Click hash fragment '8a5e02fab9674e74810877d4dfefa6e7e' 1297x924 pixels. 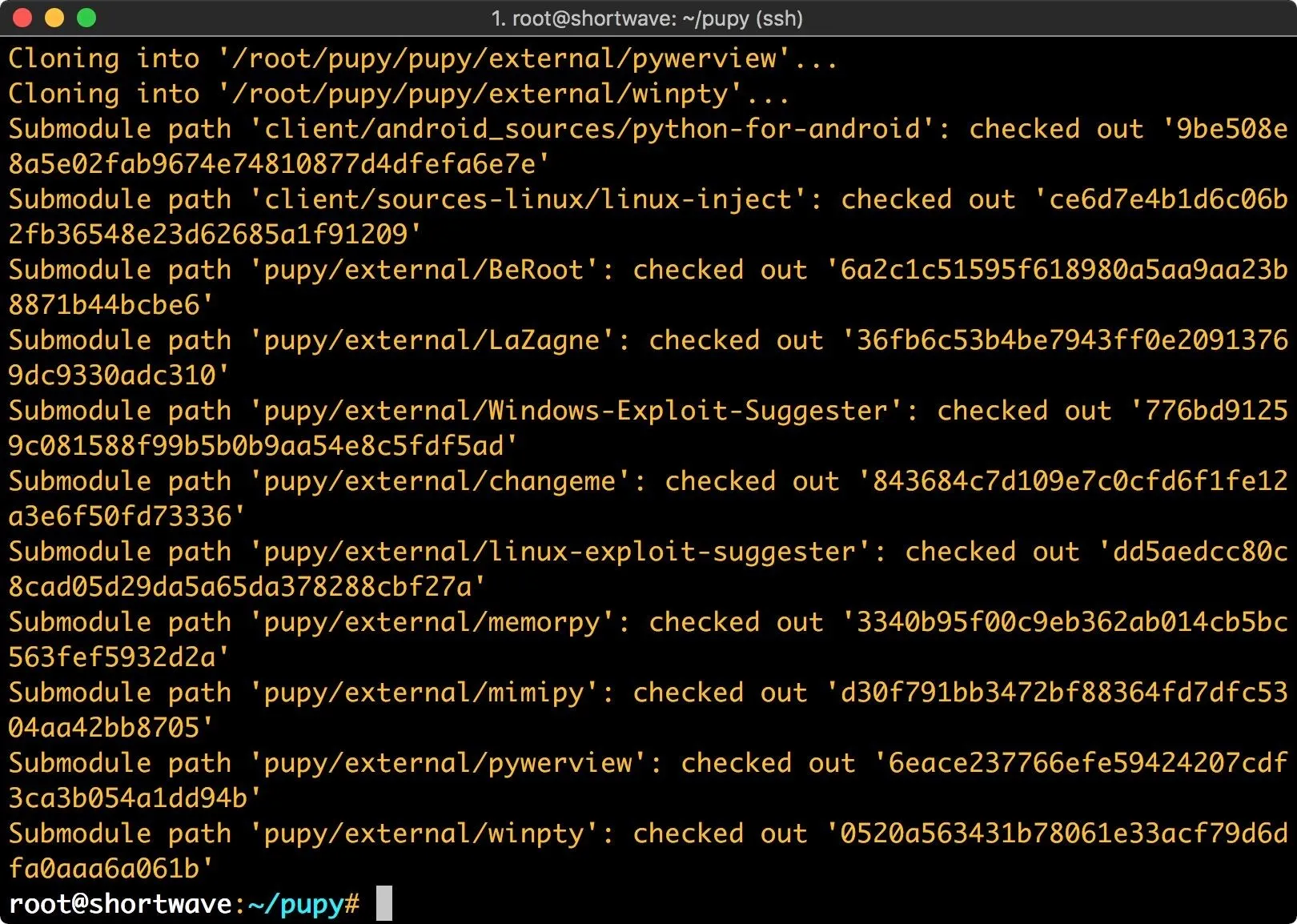pyautogui.click(x=272, y=164)
